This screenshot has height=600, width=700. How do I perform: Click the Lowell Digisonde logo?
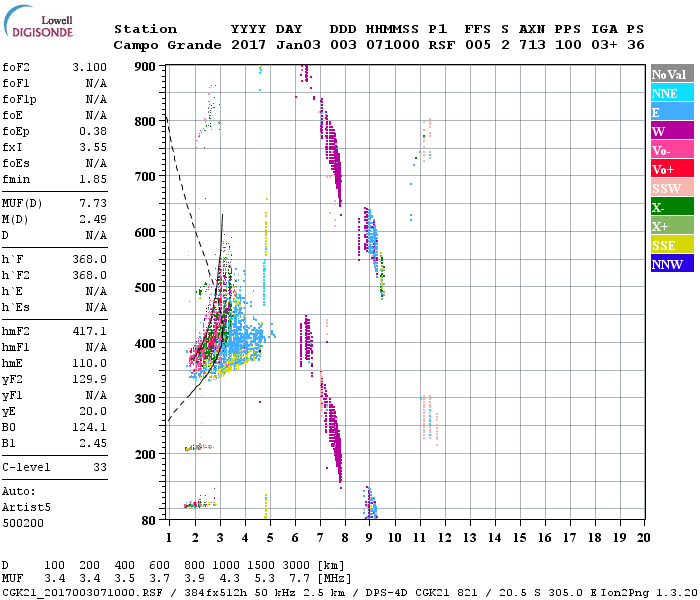(38, 21)
